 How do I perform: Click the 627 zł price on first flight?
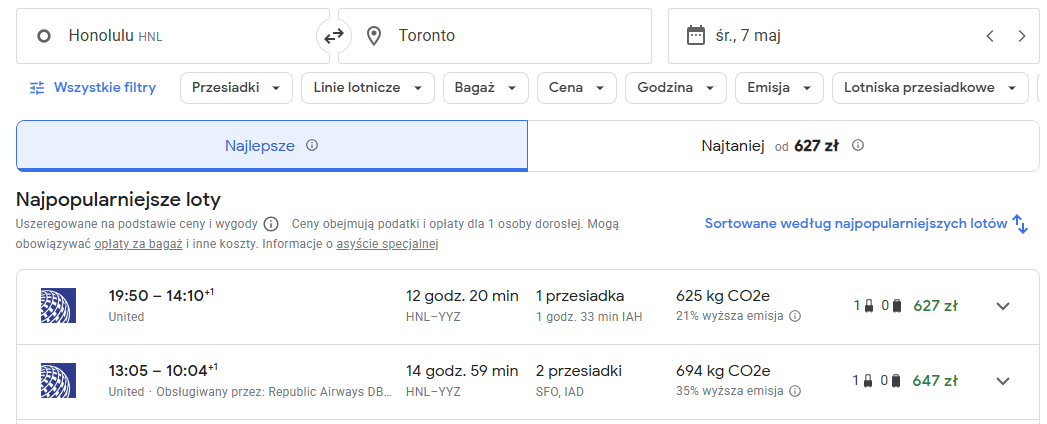(935, 306)
